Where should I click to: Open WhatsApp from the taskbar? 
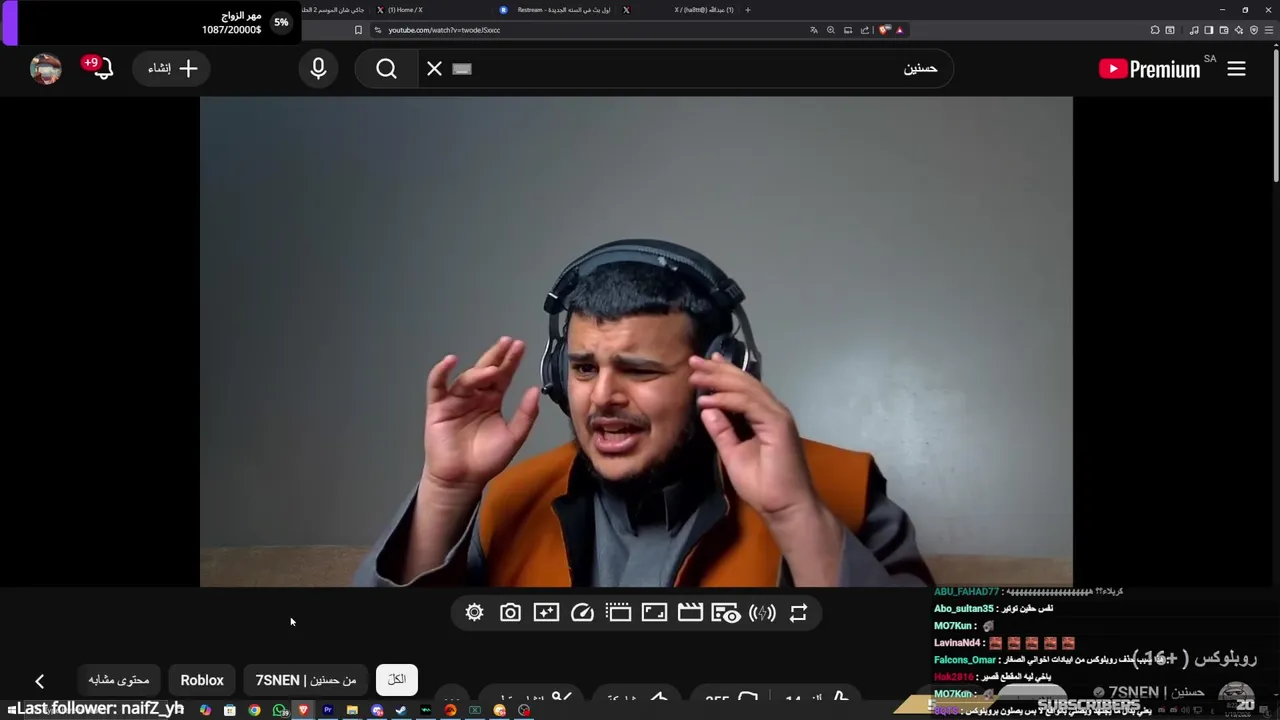click(279, 710)
